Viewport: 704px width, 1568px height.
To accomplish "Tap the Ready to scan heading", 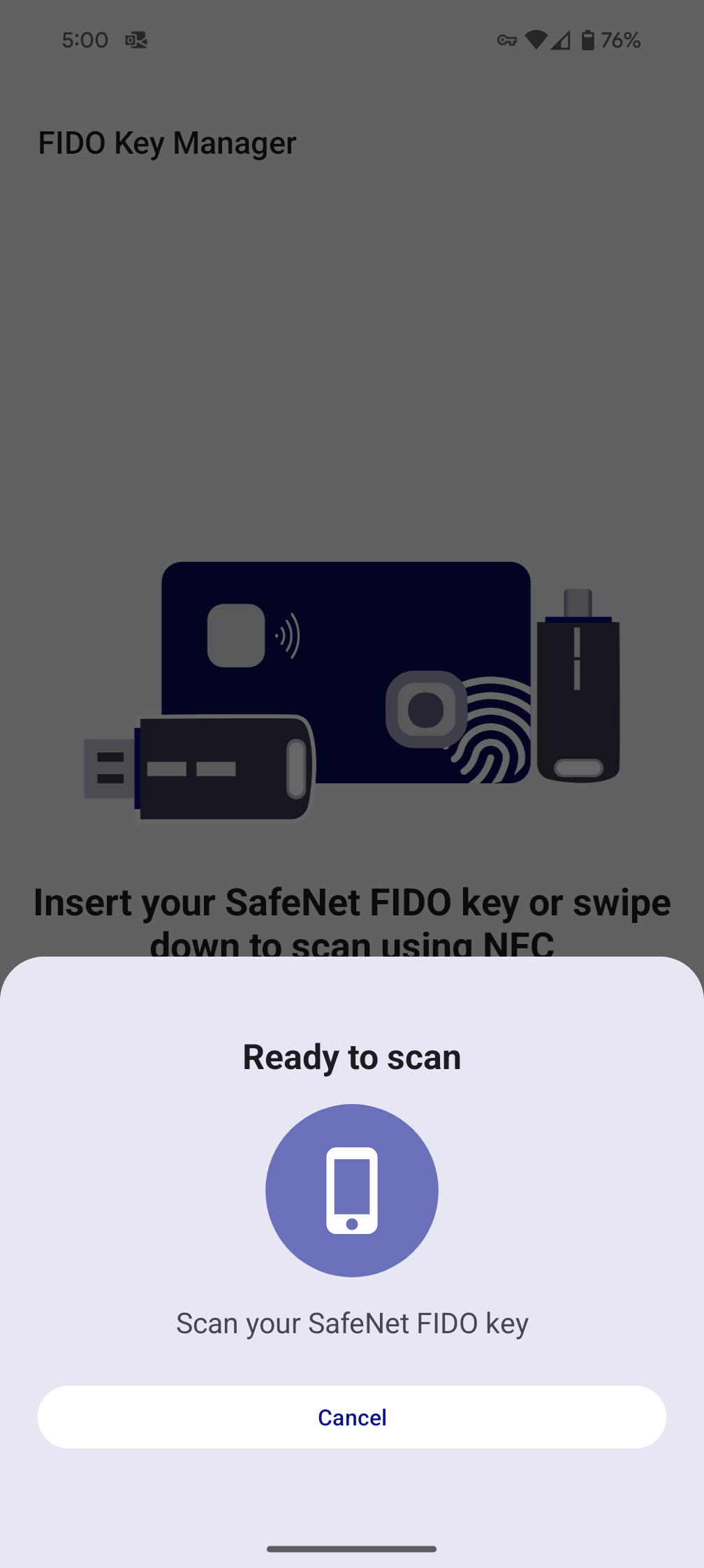I will tap(352, 1057).
